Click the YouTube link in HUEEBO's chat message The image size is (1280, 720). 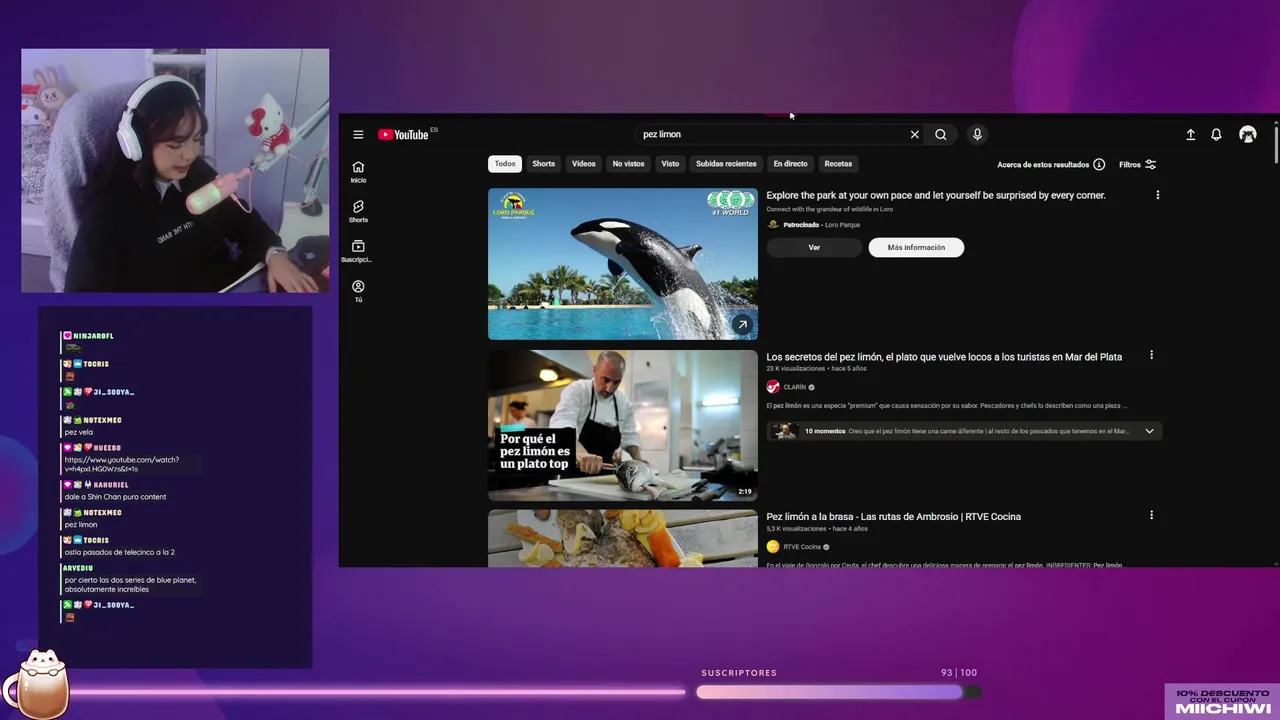click(x=122, y=464)
